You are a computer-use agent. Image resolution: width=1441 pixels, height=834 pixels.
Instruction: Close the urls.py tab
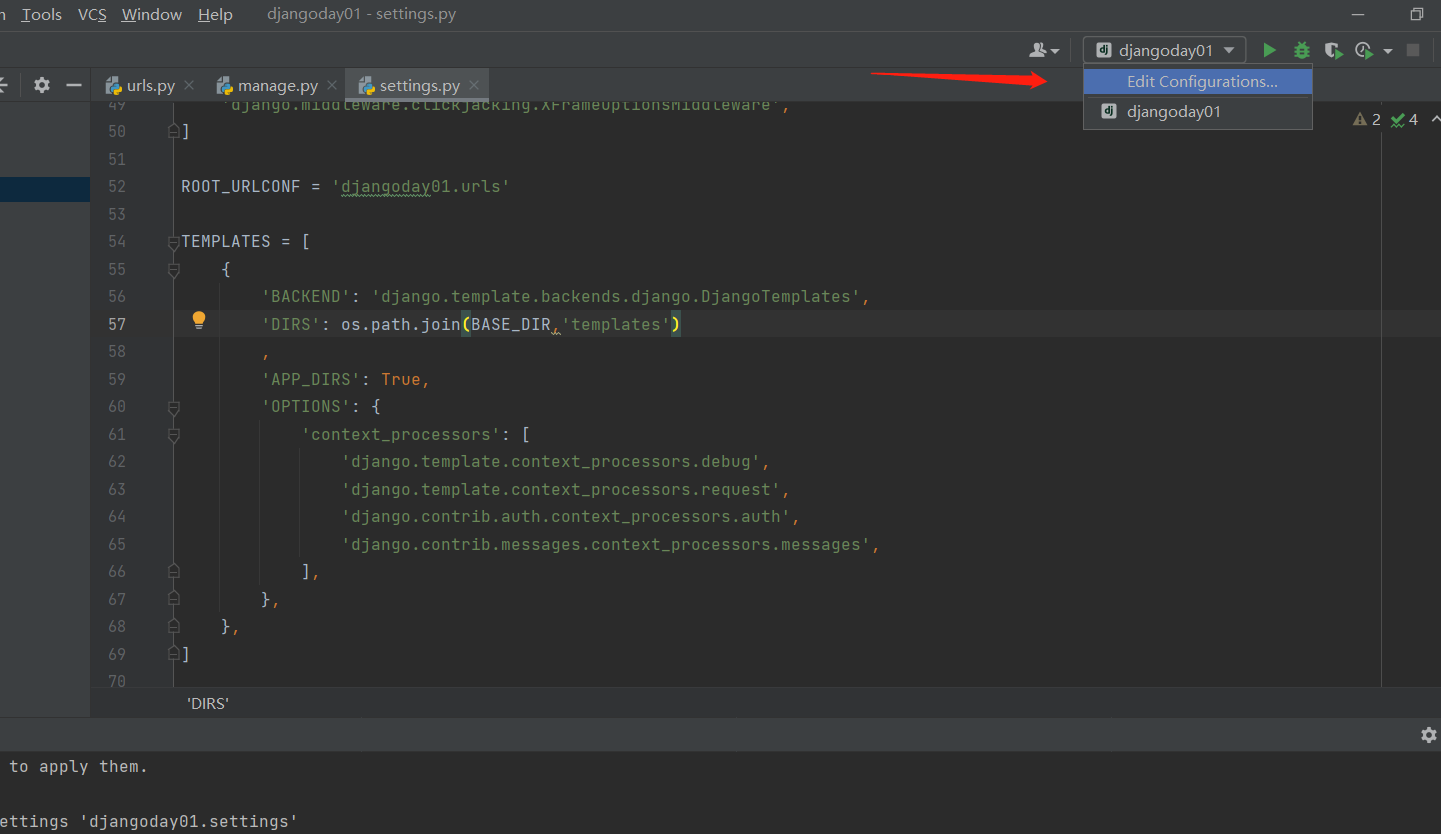(189, 85)
